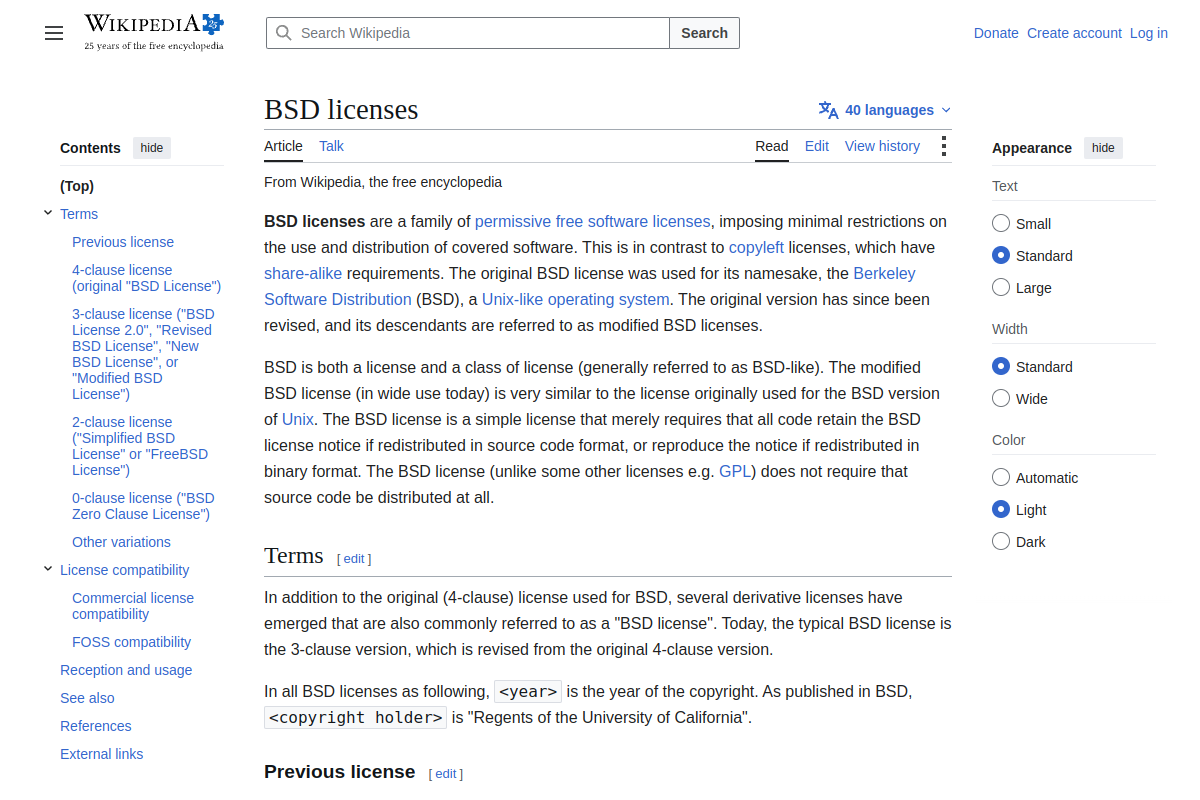Image resolution: width=1200 pixels, height=800 pixels.
Task: Collapse the Terms section in contents
Action: point(48,213)
